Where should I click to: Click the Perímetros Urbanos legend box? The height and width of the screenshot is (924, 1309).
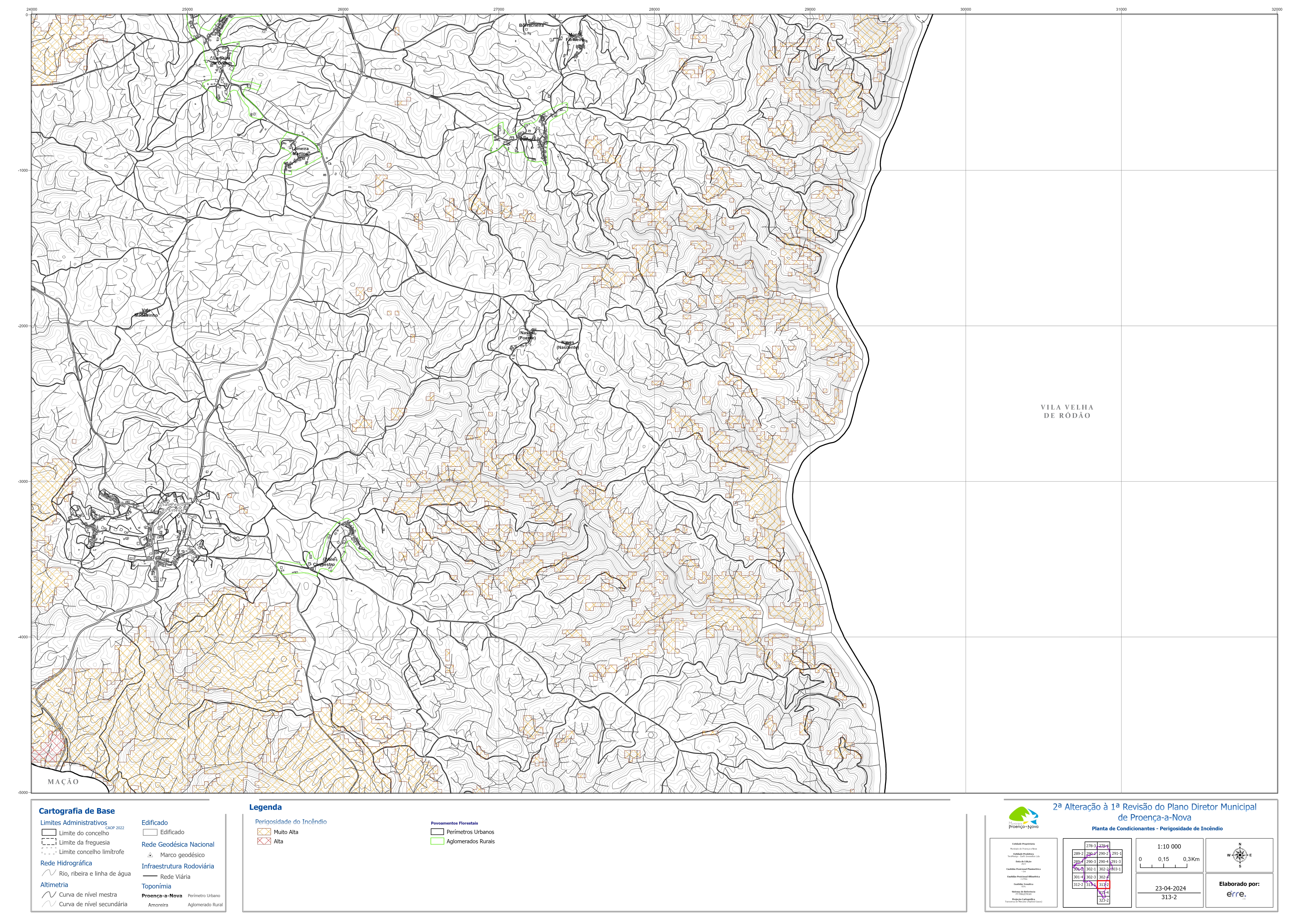click(437, 832)
